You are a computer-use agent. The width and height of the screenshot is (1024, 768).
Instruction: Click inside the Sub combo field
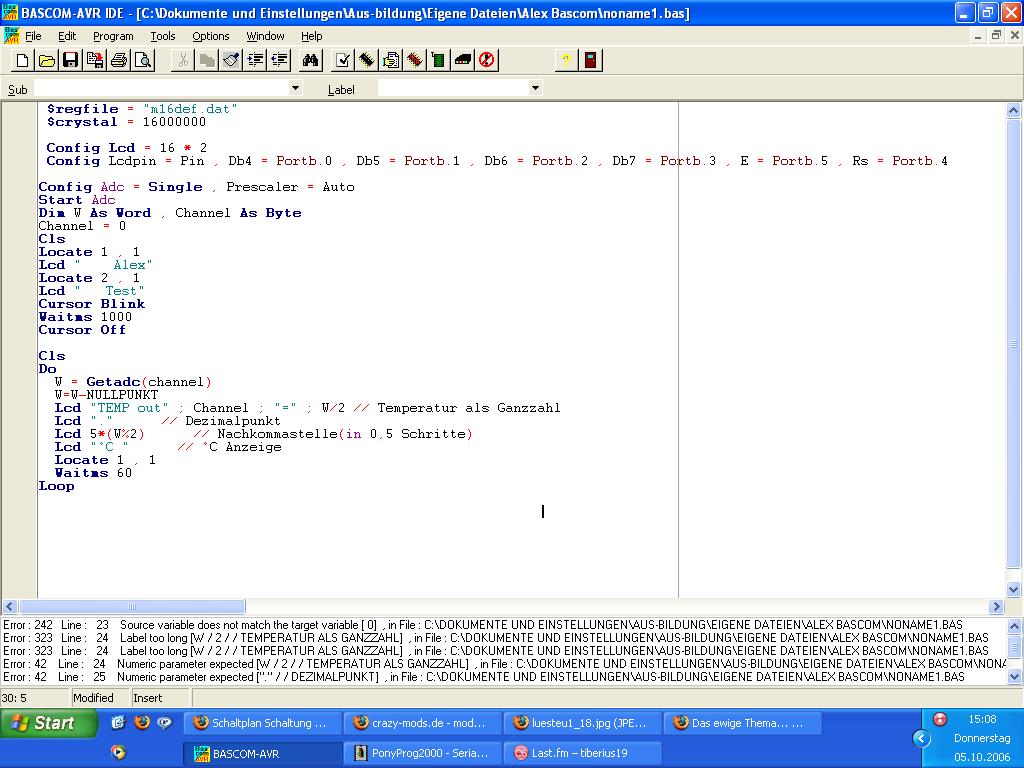point(161,88)
